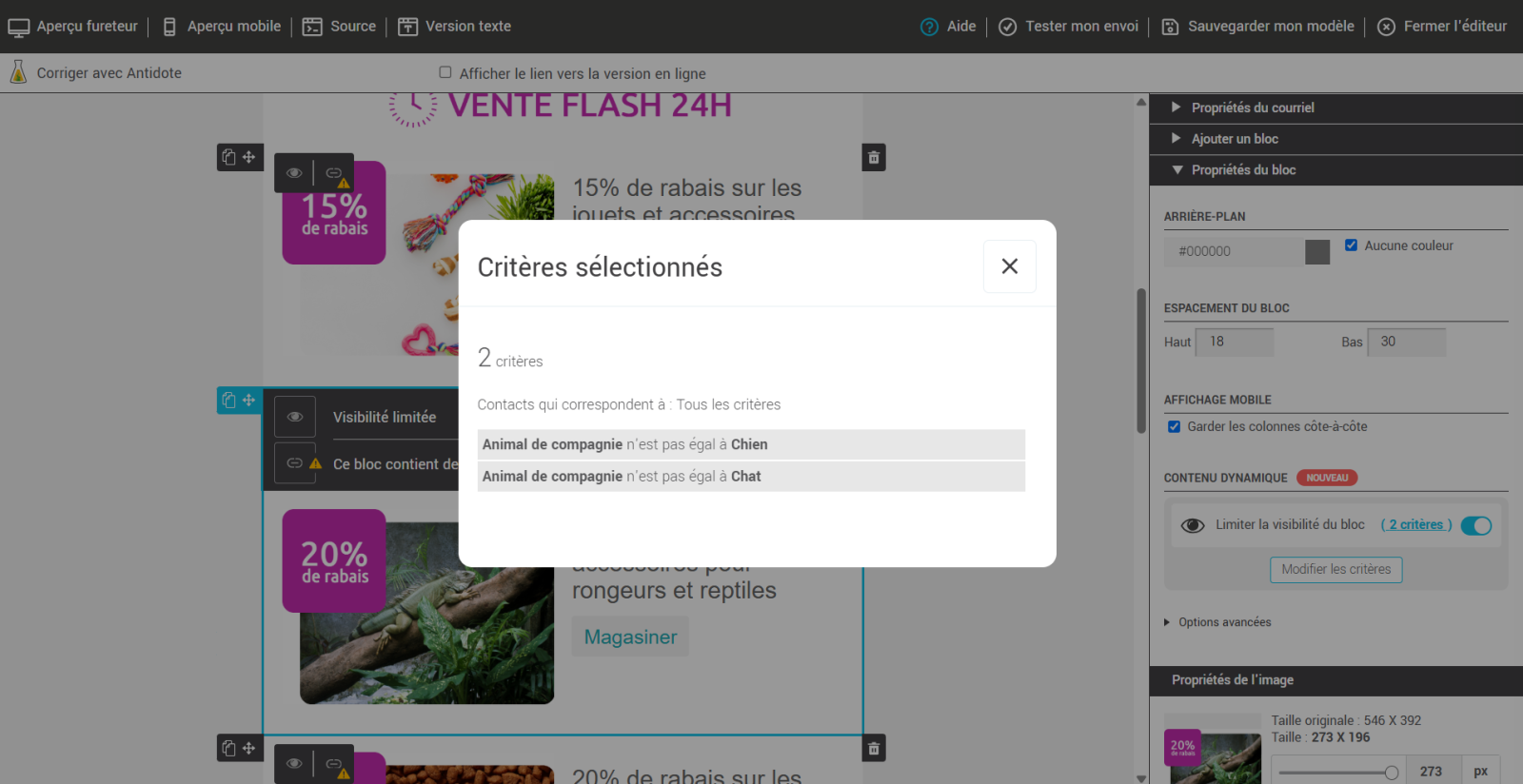Screen dimensions: 1523x784
Task: Uncheck the Aucune couleur checkbox
Action: point(1351,245)
